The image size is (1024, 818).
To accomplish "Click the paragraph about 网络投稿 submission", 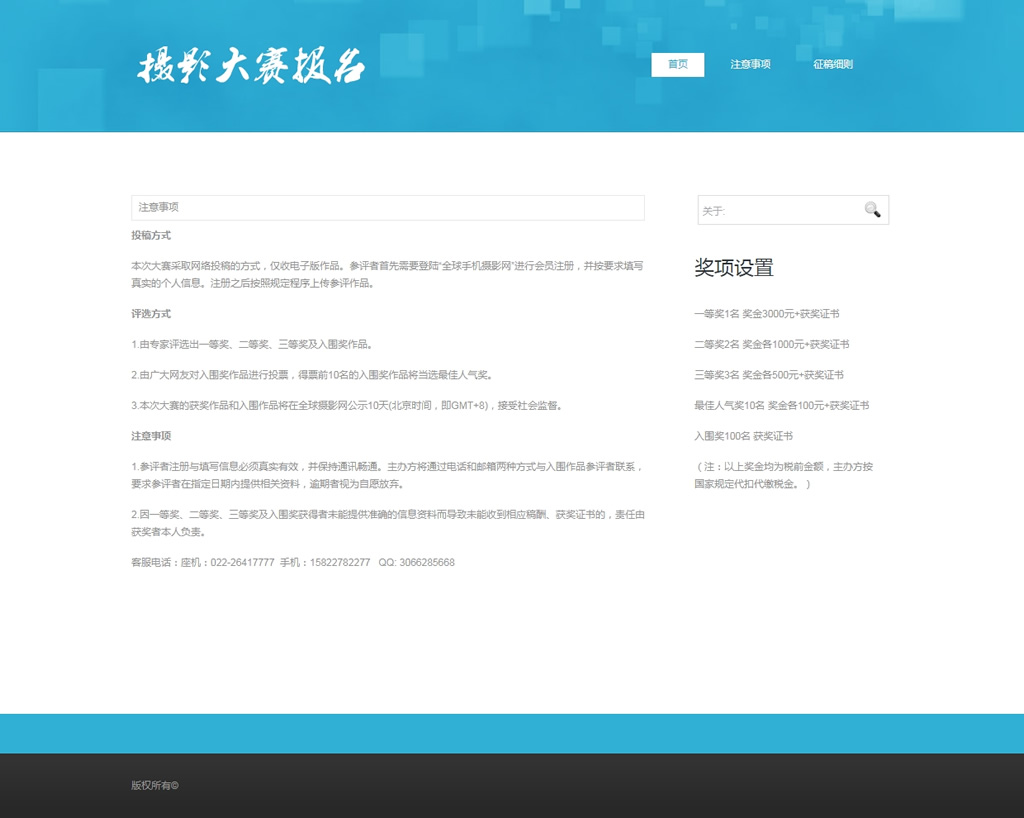I will coord(387,275).
